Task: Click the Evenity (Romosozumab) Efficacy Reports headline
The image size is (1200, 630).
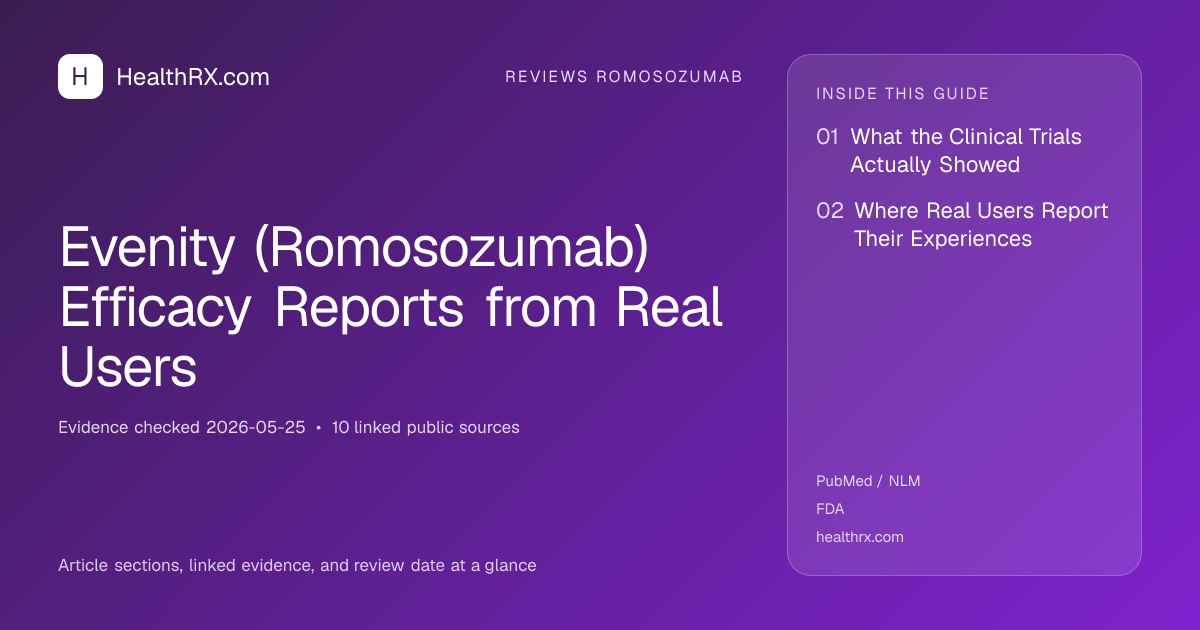Action: click(391, 307)
